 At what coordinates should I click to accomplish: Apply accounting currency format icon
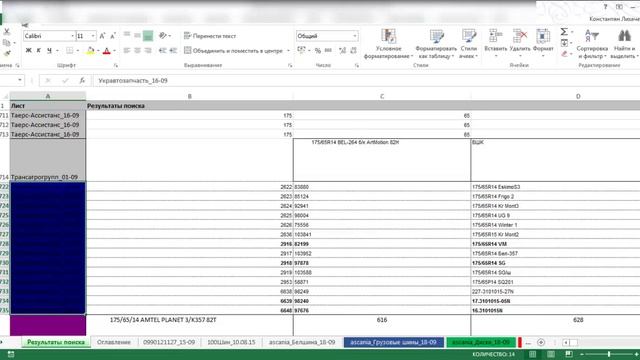tap(302, 50)
